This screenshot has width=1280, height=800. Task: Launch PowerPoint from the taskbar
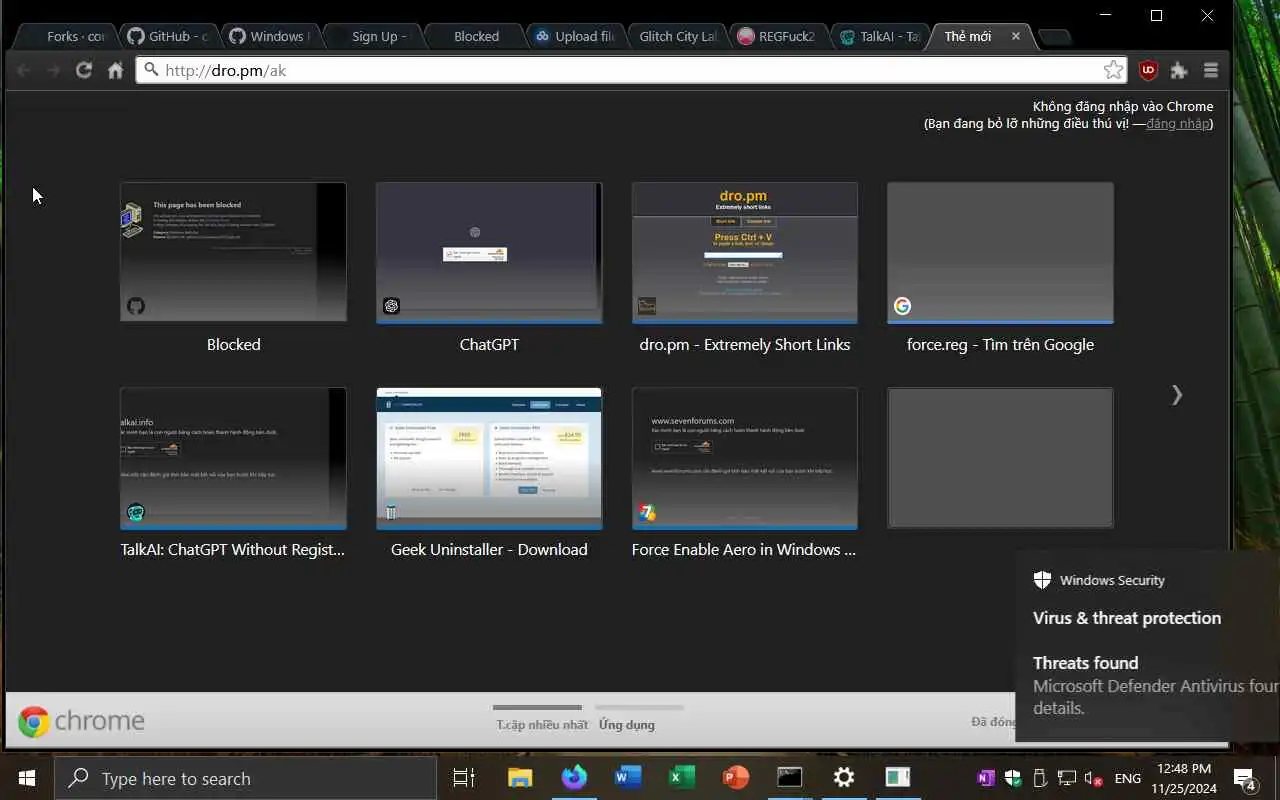tap(736, 778)
